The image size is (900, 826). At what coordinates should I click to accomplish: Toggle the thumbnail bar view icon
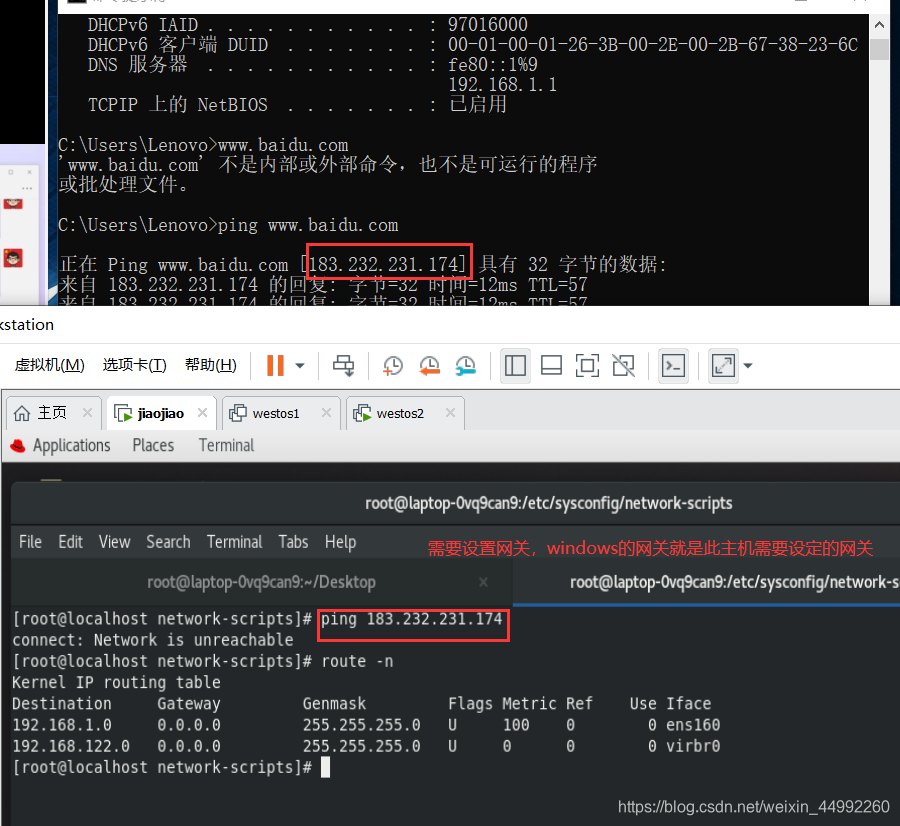(551, 366)
